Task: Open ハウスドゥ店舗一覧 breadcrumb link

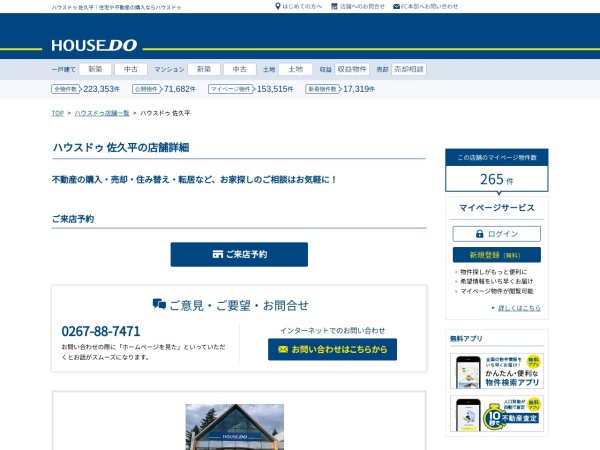Action: (102, 113)
